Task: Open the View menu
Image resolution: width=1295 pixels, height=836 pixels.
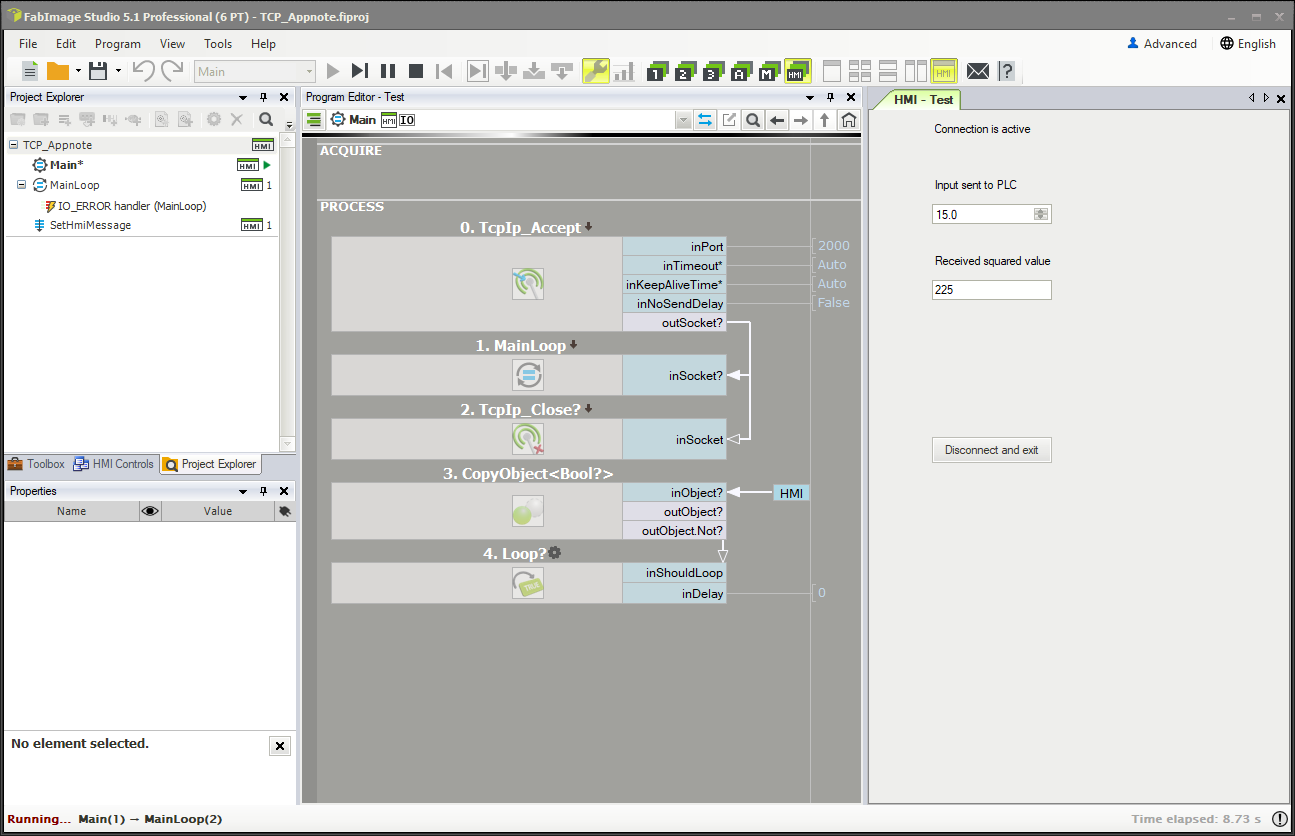Action: [x=172, y=44]
